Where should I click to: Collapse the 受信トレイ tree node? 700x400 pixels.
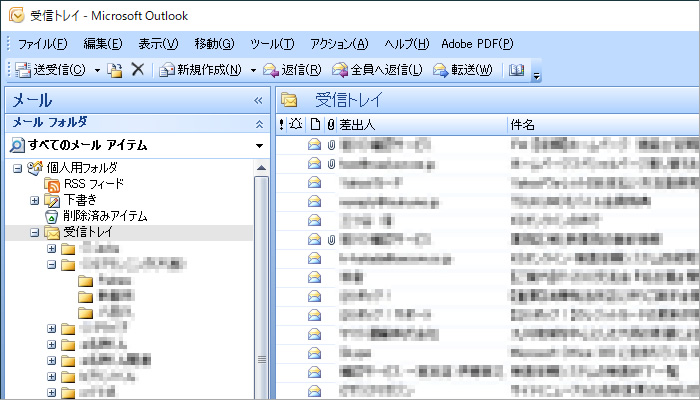pos(34,233)
